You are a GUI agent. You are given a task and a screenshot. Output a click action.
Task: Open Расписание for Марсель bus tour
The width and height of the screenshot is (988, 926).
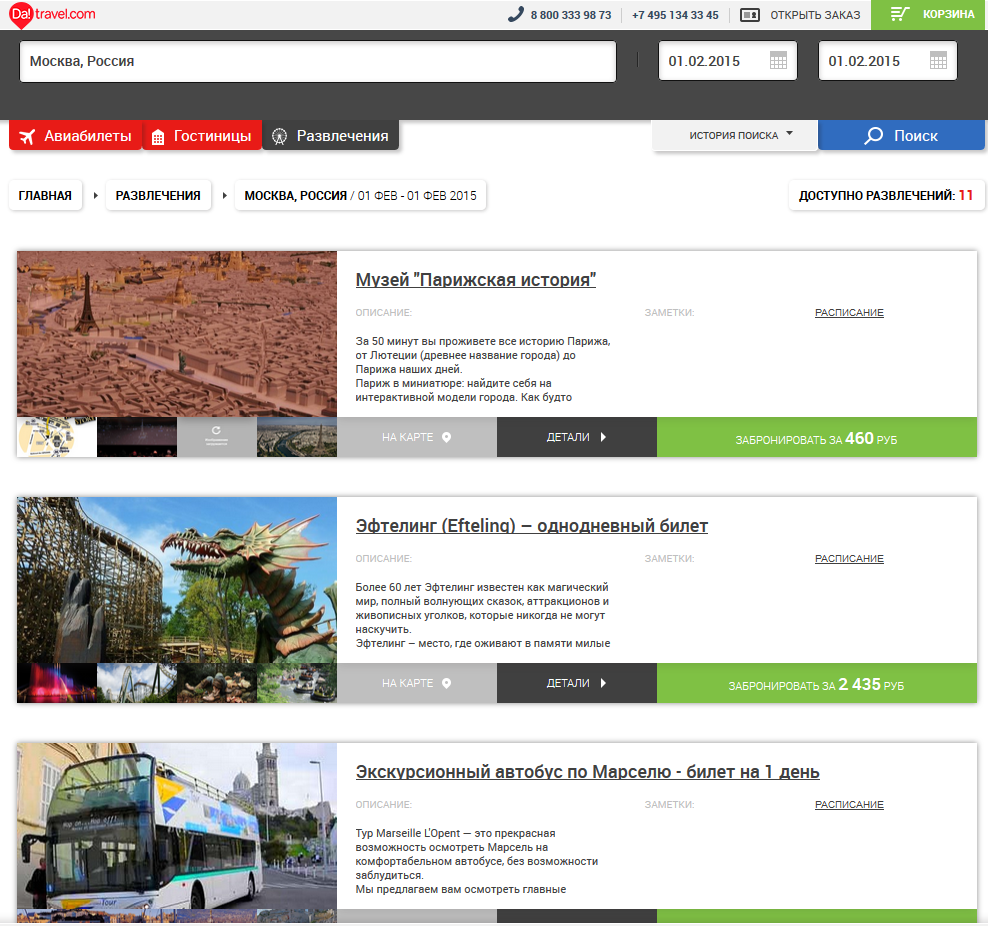(849, 805)
